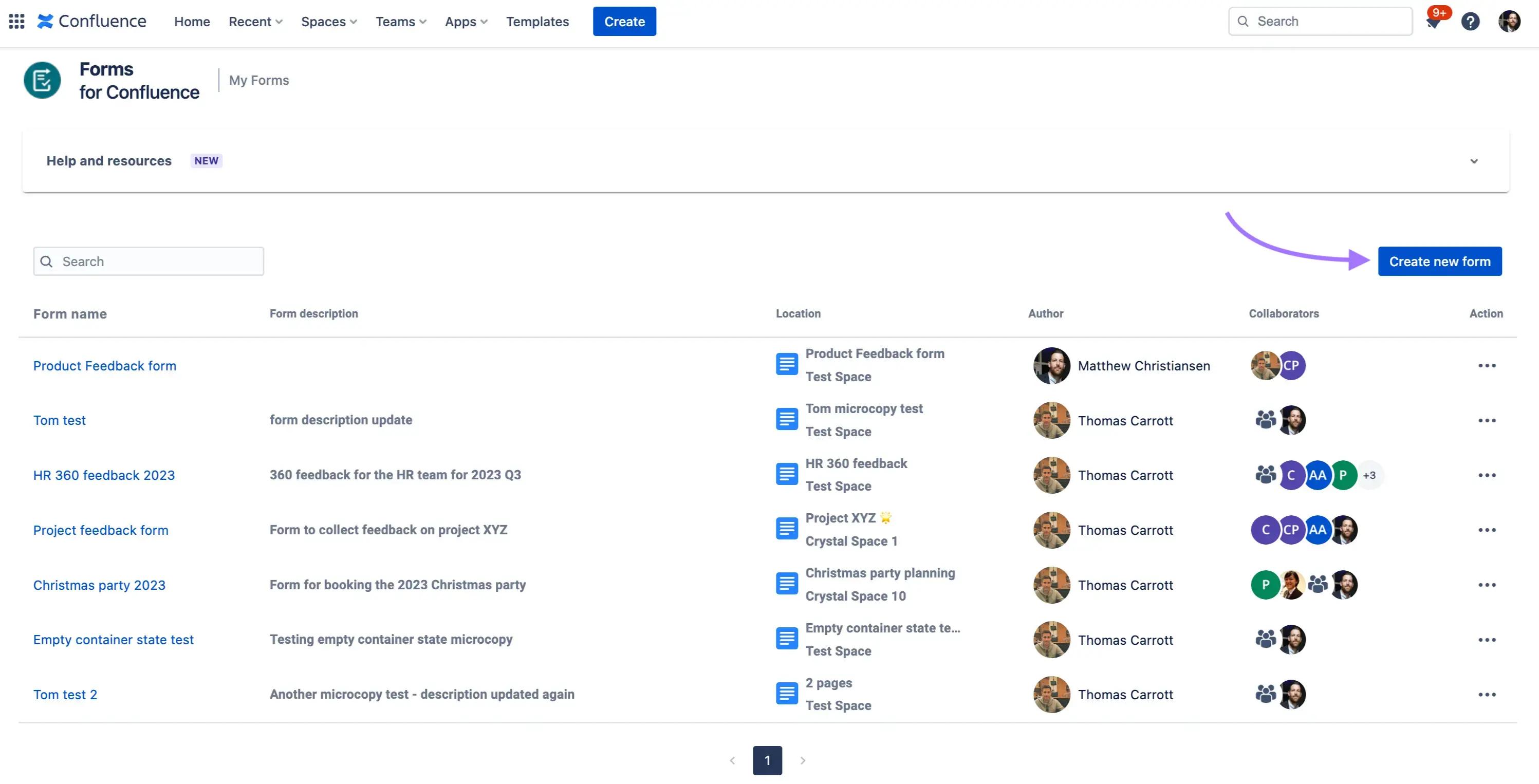Screen dimensions: 1539x784
Task: Click page icon for Project XYZ location
Action: 786,529
